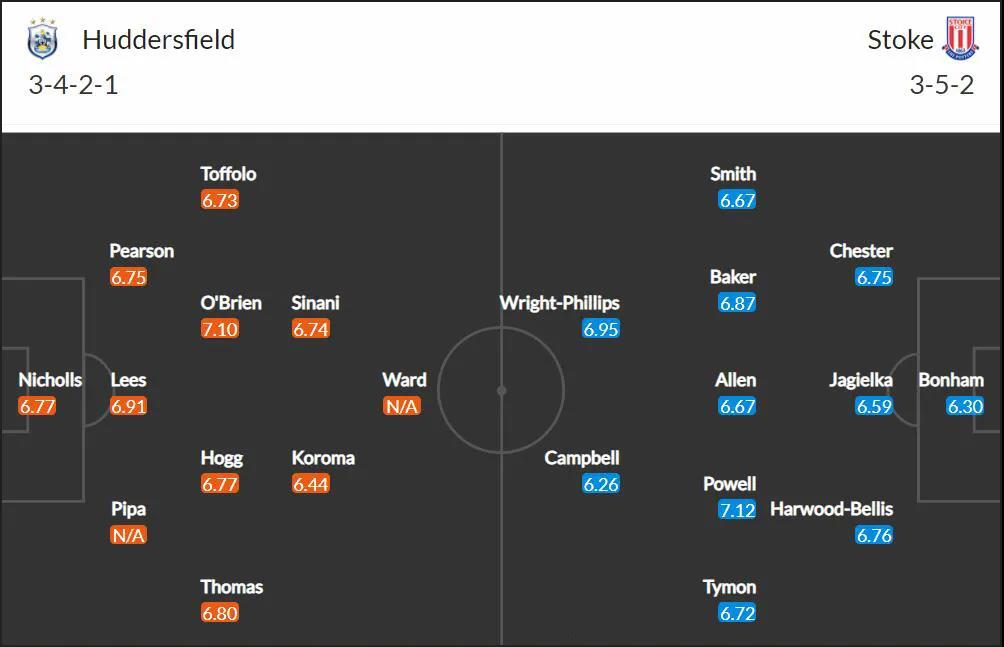Click Ward's N/A rating badge
The height and width of the screenshot is (647, 1004).
click(x=401, y=406)
